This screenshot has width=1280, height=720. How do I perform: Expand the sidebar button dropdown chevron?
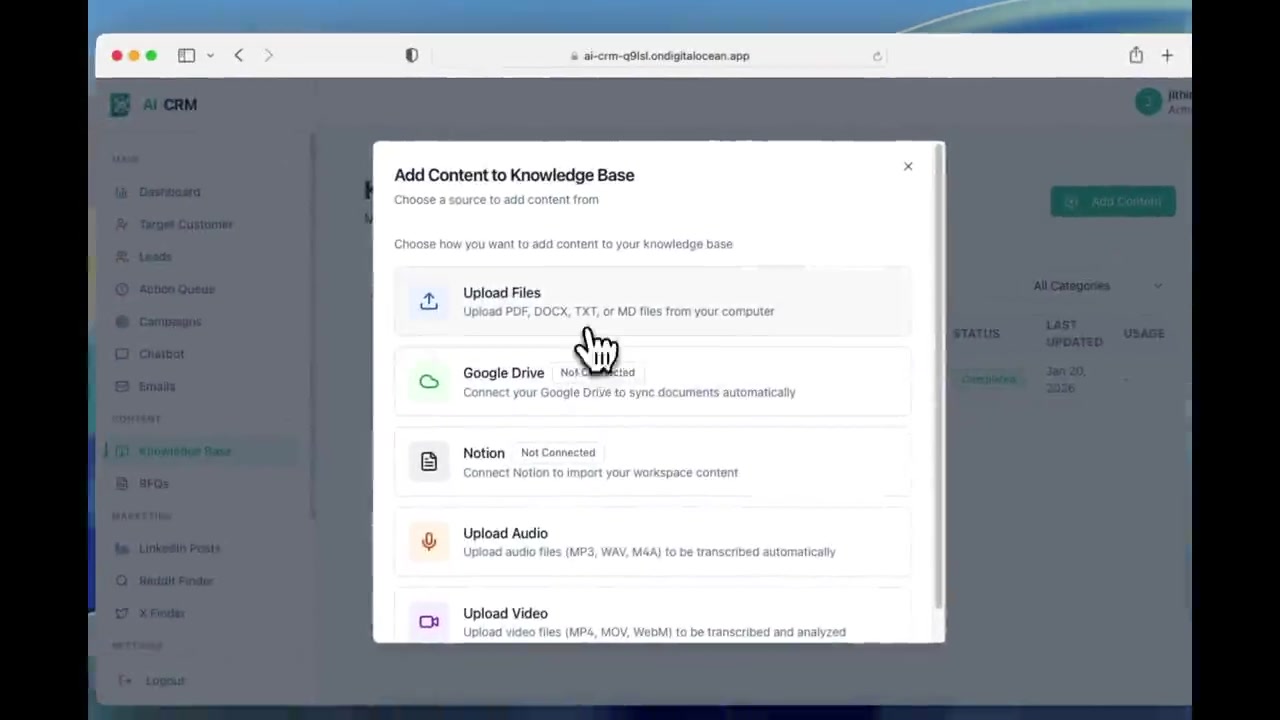pos(210,56)
